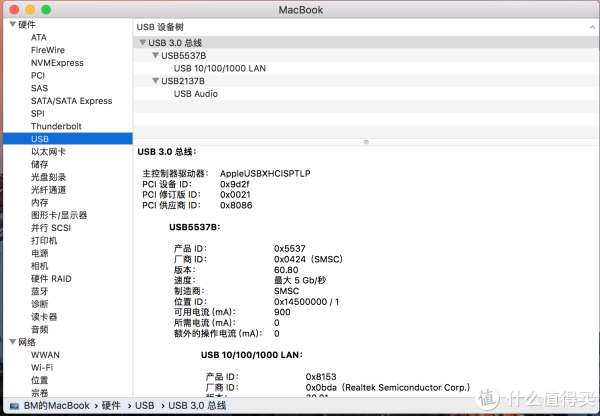Collapse the USB2137B hub triangle

click(155, 81)
